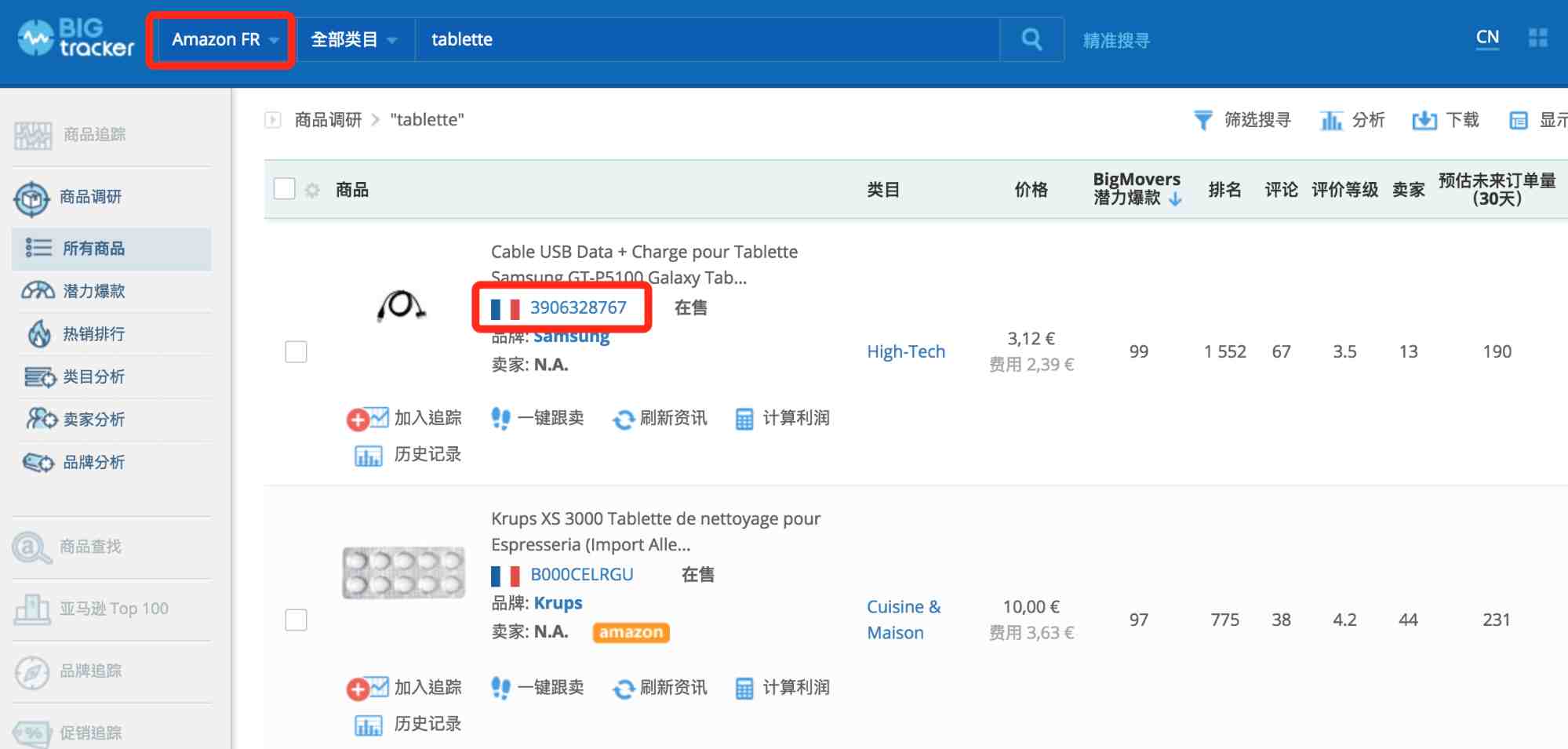Sort by BigMovers 潜力爆款 column
The width and height of the screenshot is (1568, 749).
(1137, 189)
